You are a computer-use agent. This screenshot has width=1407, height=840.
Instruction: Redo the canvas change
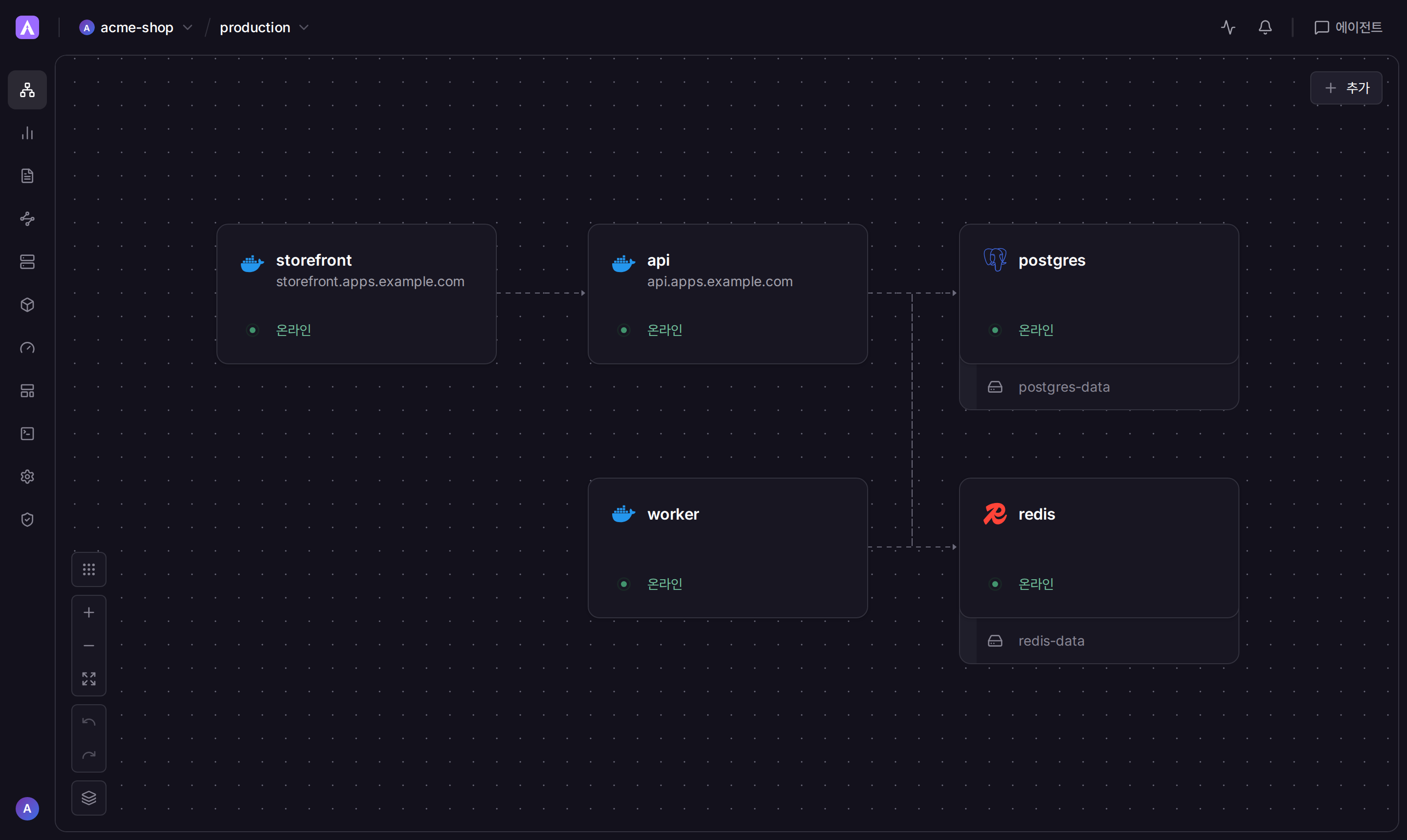pos(89,755)
